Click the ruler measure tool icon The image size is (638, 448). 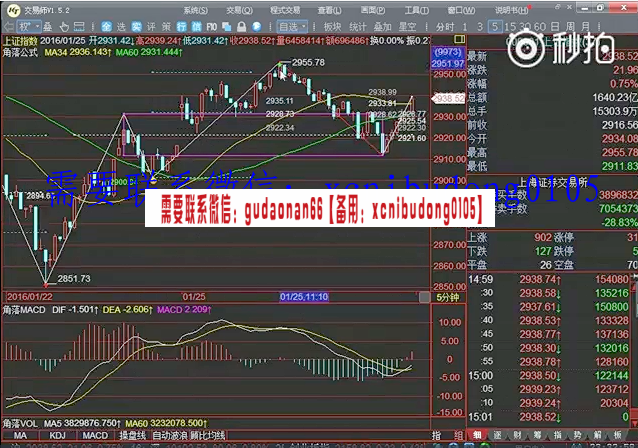[x=79, y=27]
